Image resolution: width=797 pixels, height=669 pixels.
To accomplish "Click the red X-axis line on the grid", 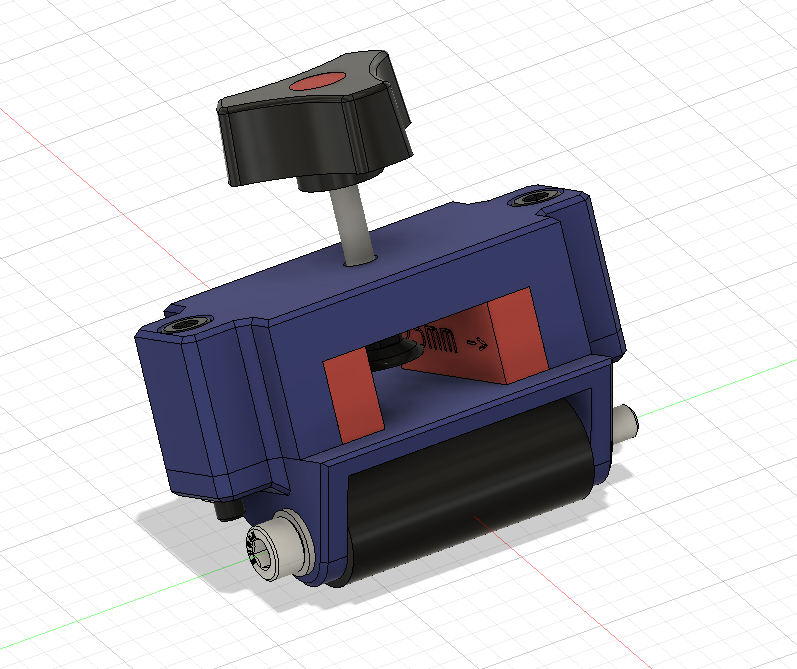I will click(102, 196).
